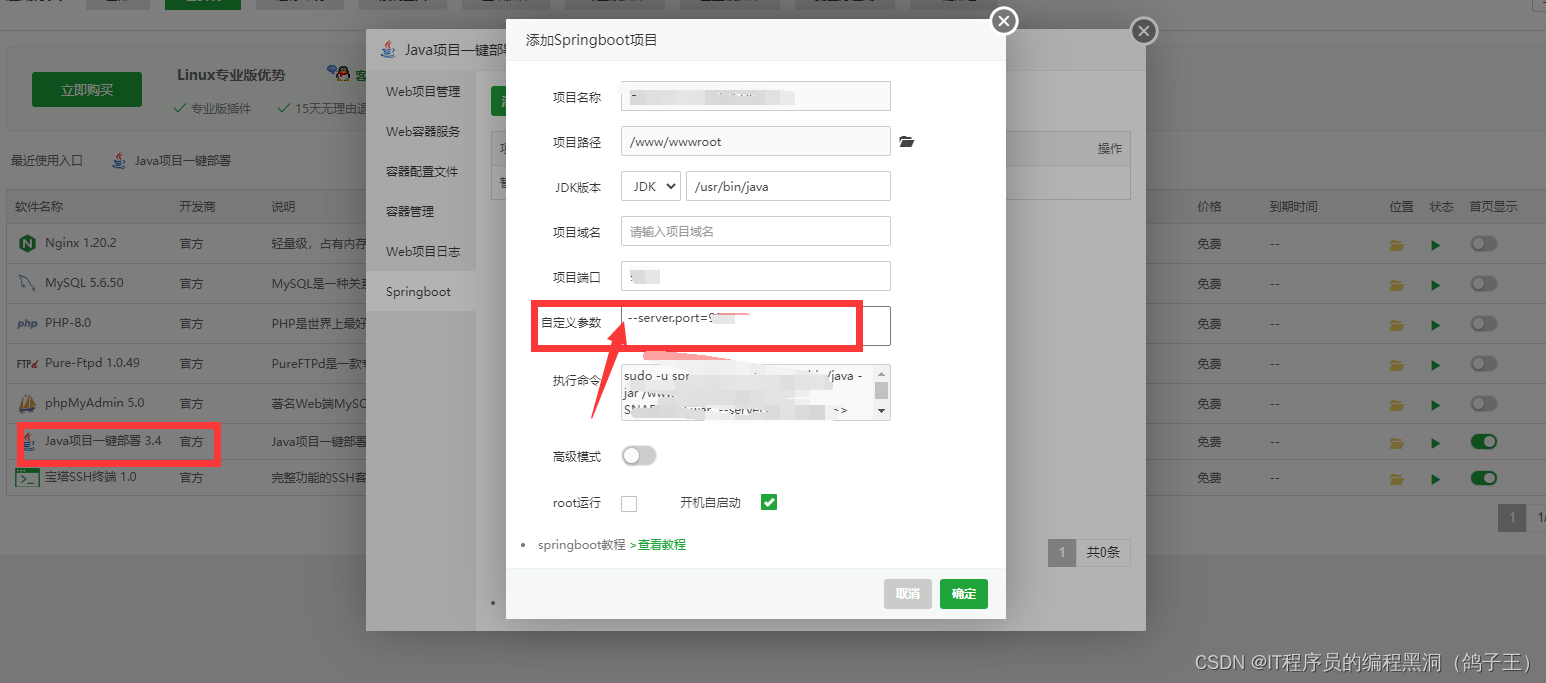The image size is (1546, 683).
Task: Enable homepage display for Nginx
Action: (1483, 244)
